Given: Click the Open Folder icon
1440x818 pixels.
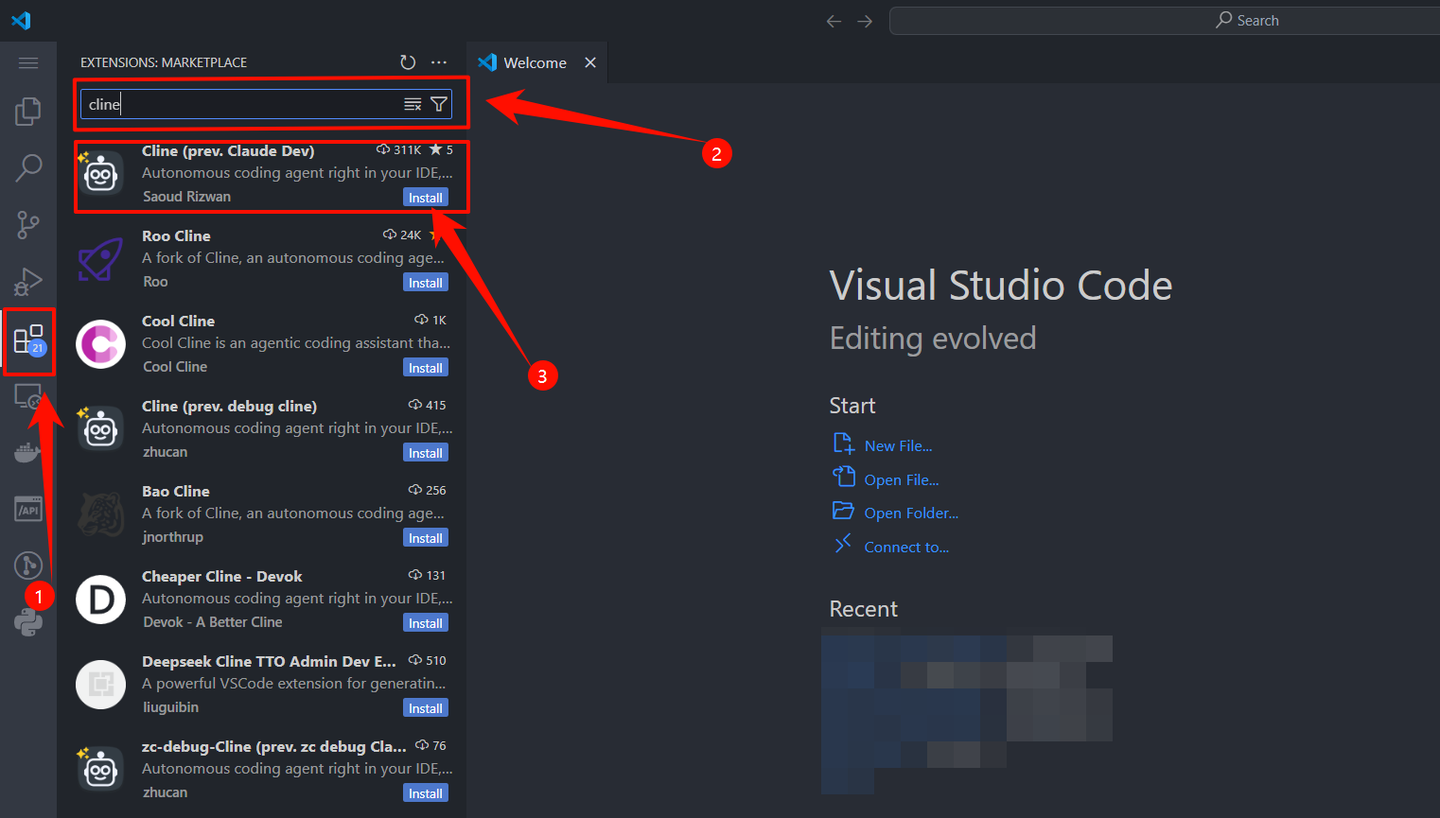Looking at the screenshot, I should 843,511.
